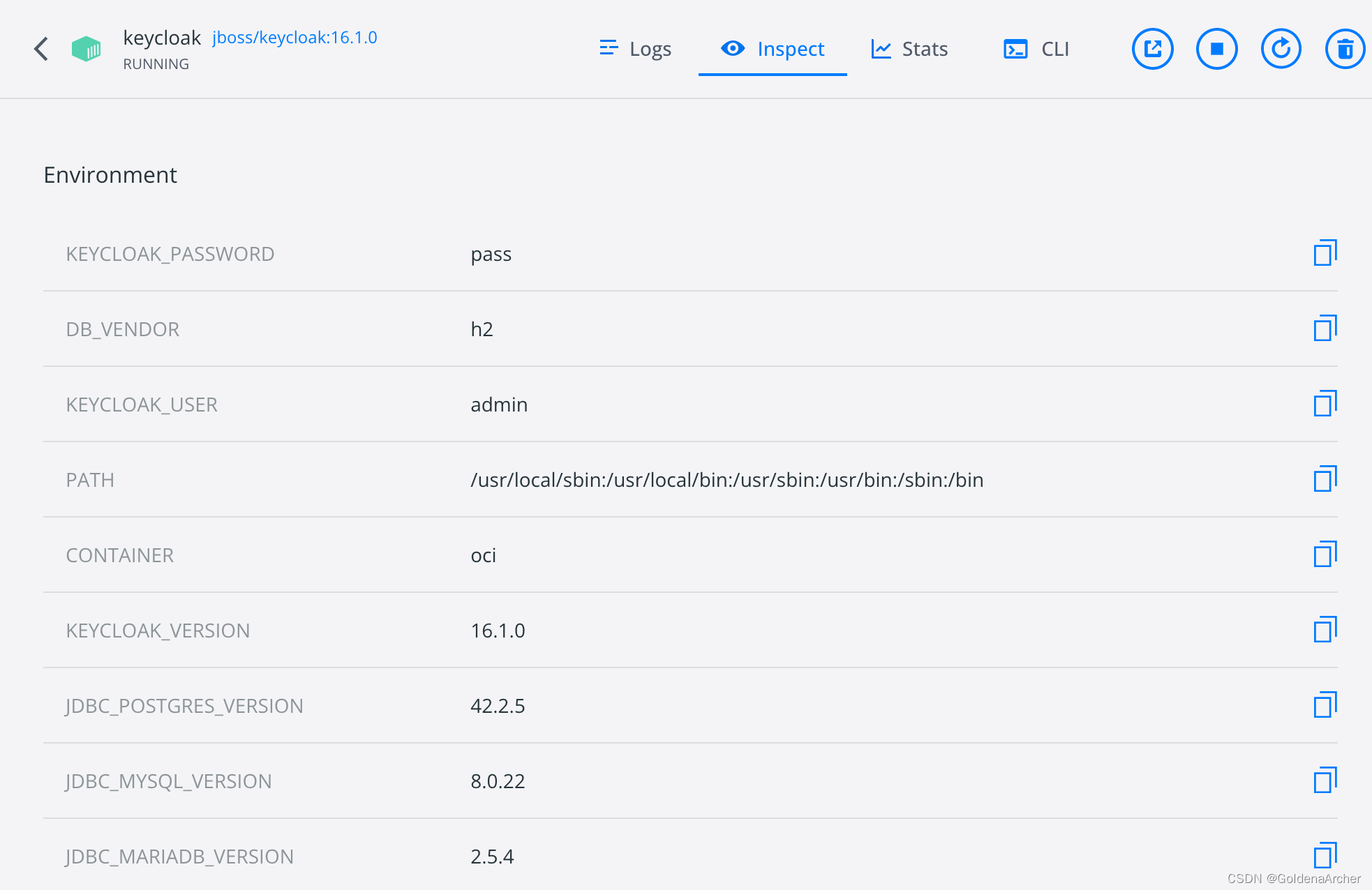Image resolution: width=1372 pixels, height=890 pixels.
Task: Copy the KEYCLOAK_PASSWORD value
Action: [x=1325, y=253]
